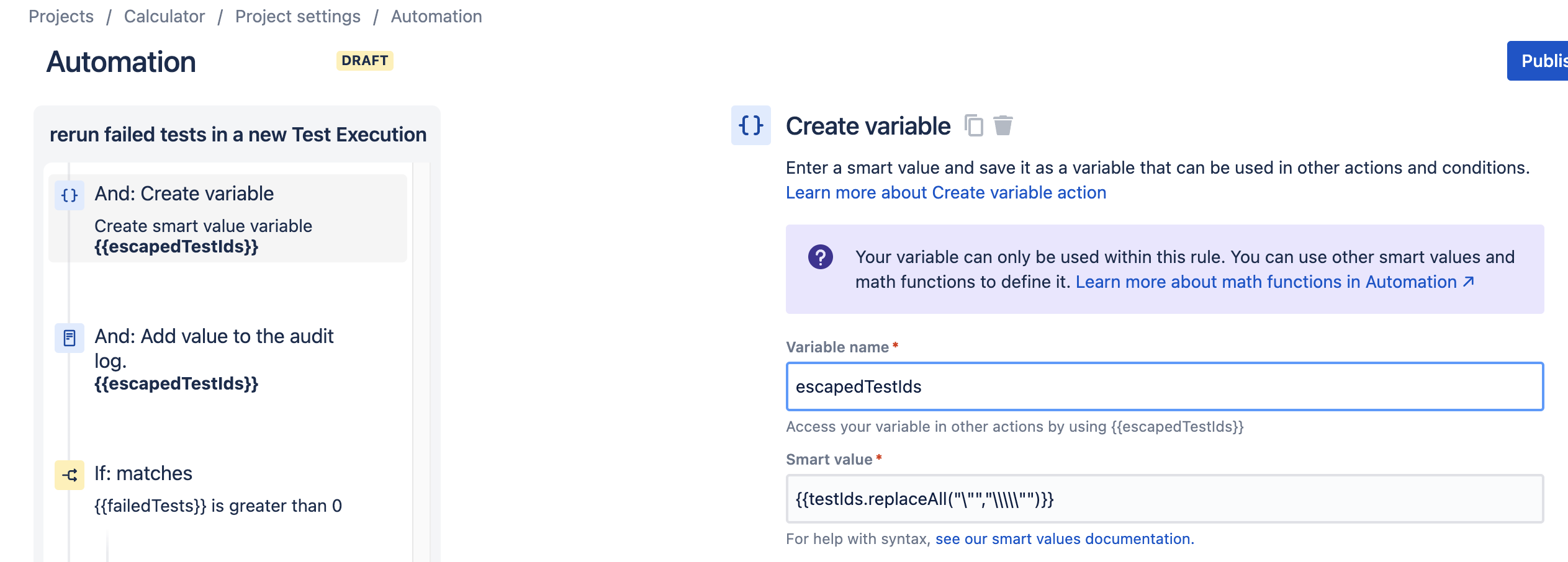Click the duplicate (copy) component icon

974,126
